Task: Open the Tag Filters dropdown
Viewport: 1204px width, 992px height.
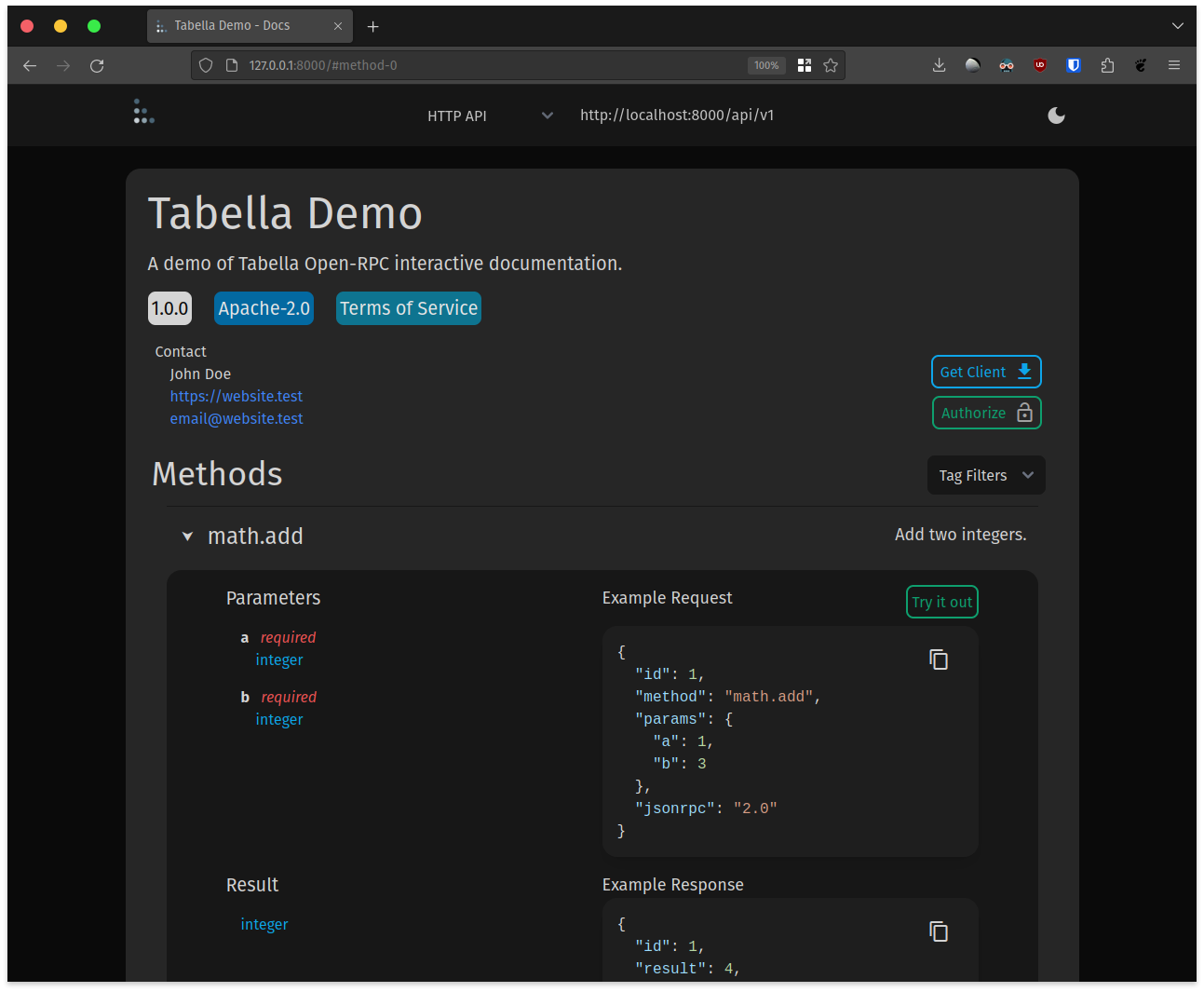Action: click(x=985, y=475)
